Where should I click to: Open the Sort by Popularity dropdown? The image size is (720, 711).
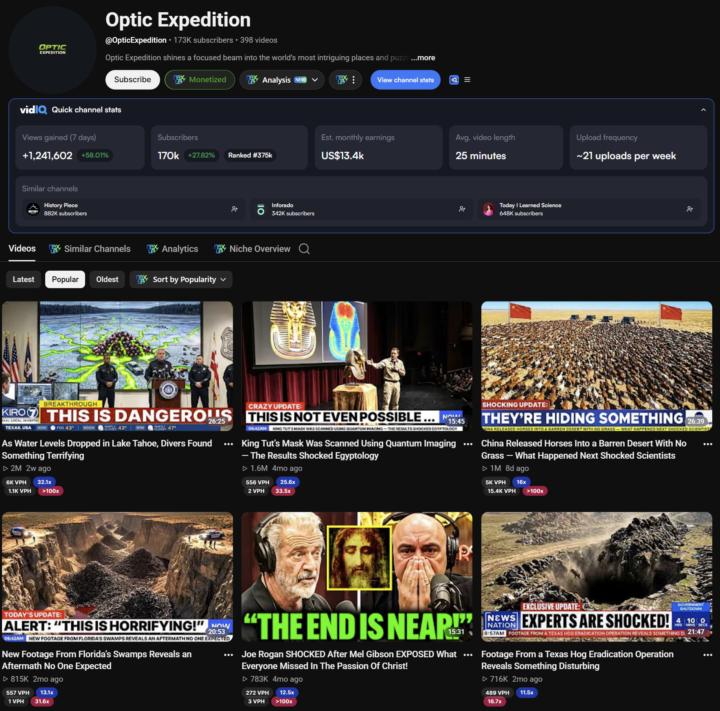[181, 279]
